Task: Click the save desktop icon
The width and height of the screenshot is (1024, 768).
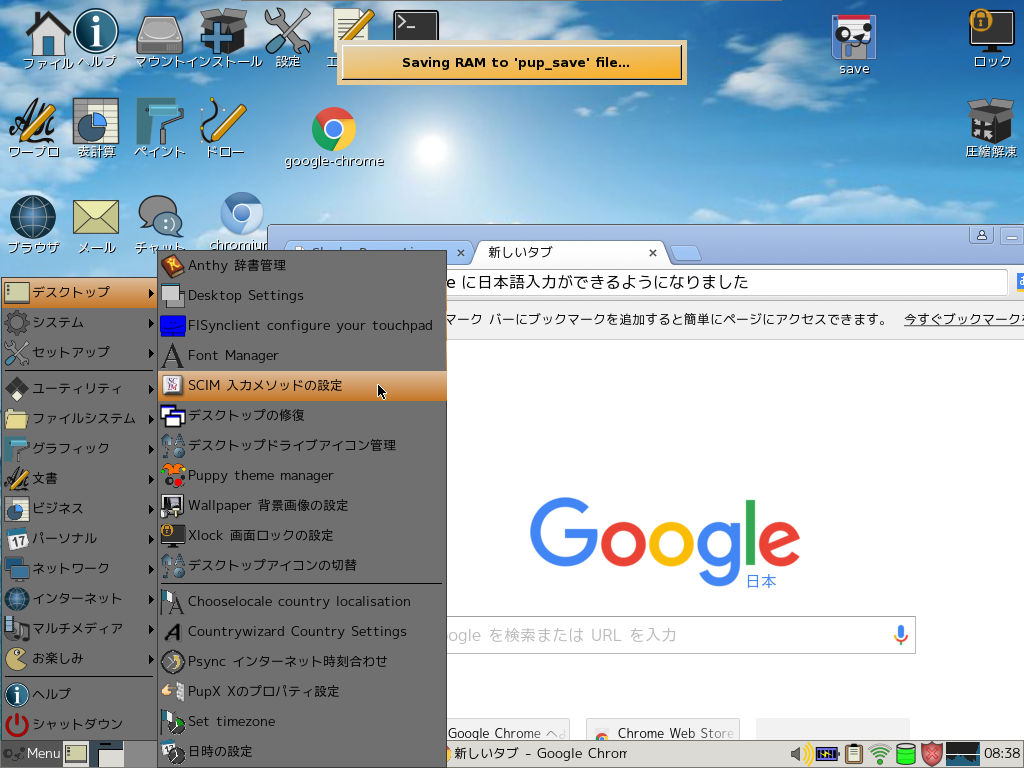Action: 854,44
